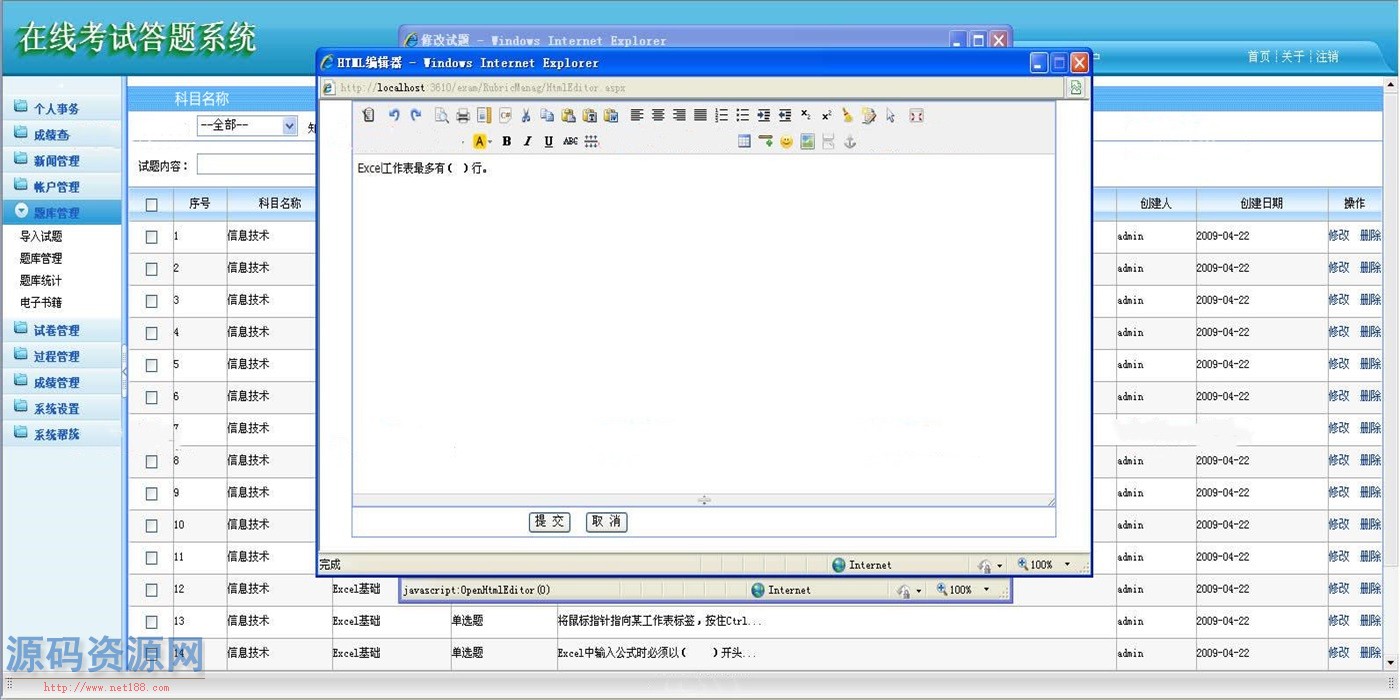1400x700 pixels.
Task: Click inside the editor text area
Action: click(x=700, y=320)
